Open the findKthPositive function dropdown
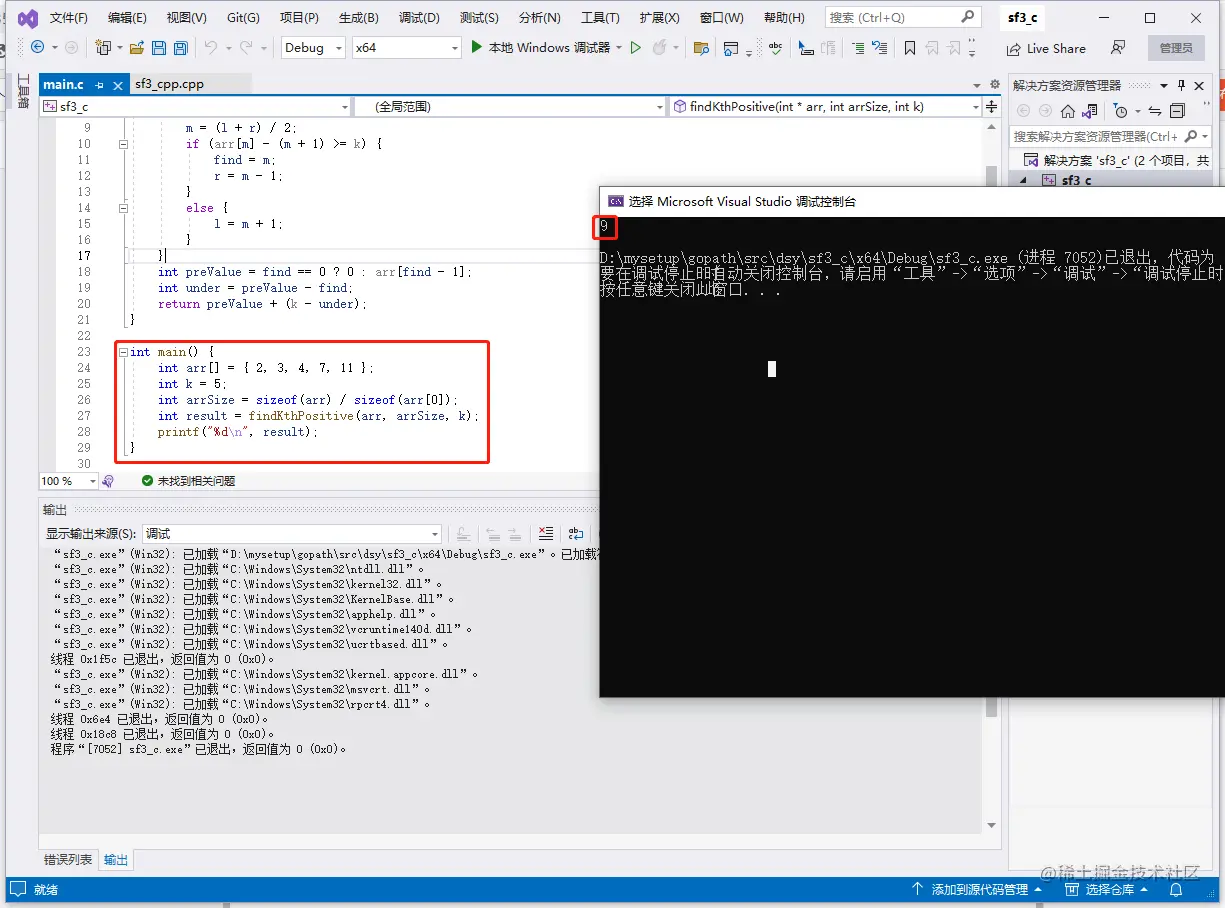This screenshot has height=908, width=1225. (826, 106)
